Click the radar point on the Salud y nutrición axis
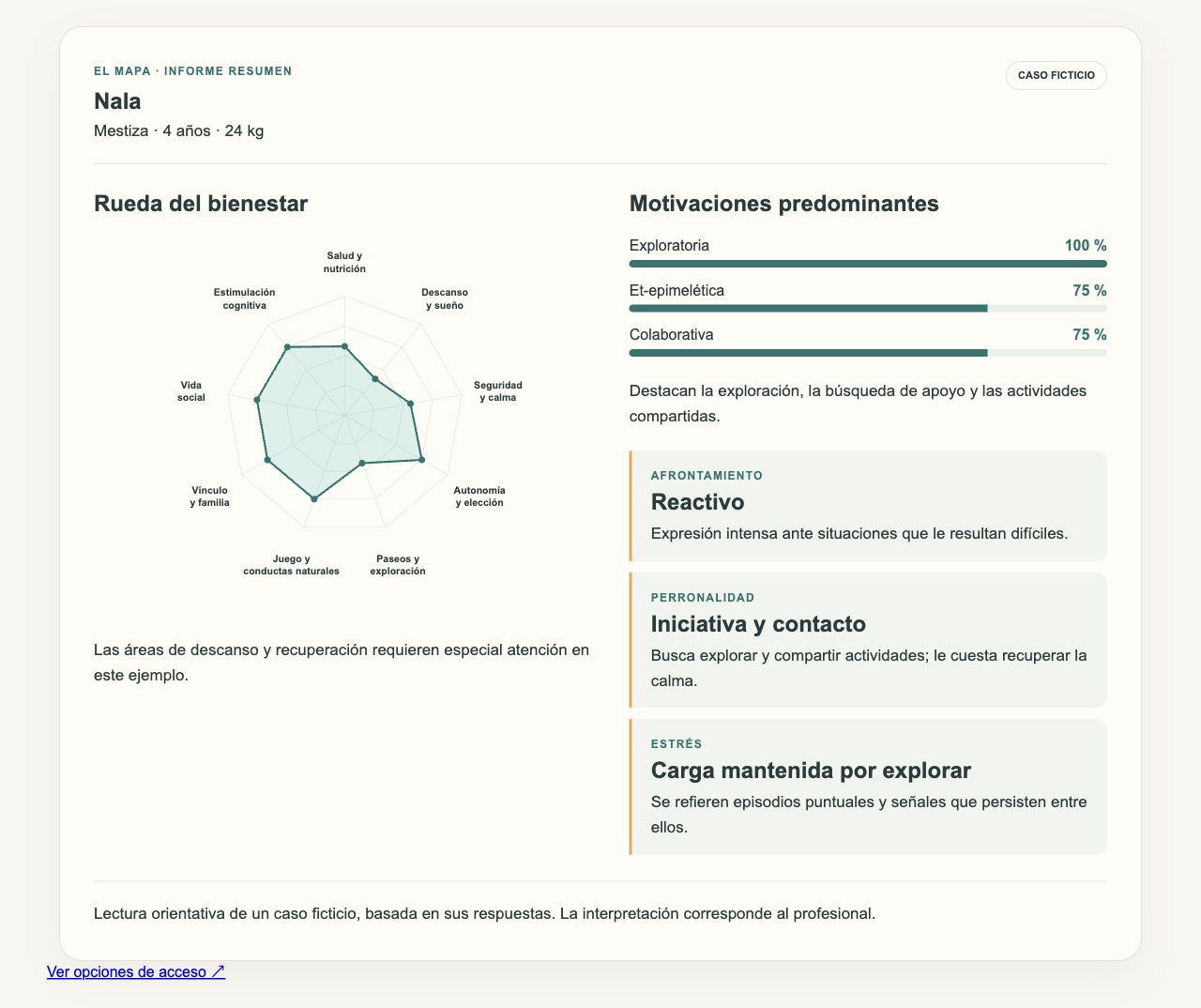The width and height of the screenshot is (1201, 1008). coord(345,346)
